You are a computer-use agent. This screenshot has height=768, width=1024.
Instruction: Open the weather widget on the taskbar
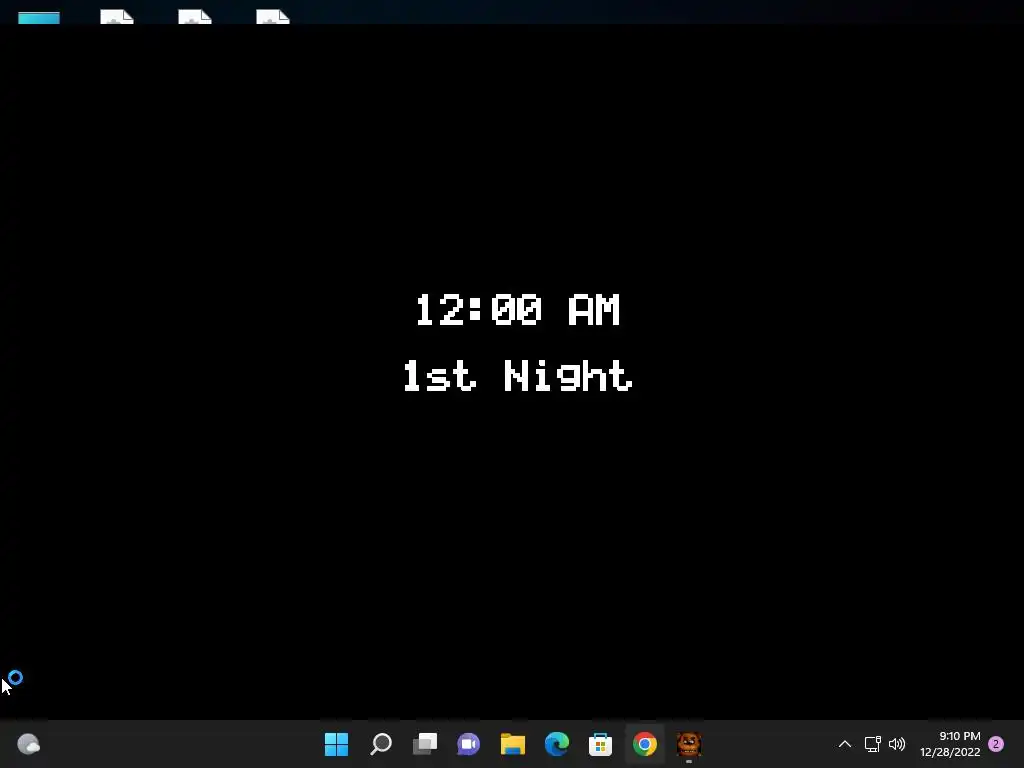point(28,744)
